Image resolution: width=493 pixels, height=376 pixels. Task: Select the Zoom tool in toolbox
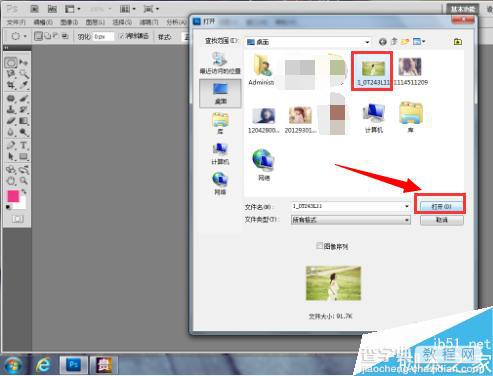(x=24, y=181)
